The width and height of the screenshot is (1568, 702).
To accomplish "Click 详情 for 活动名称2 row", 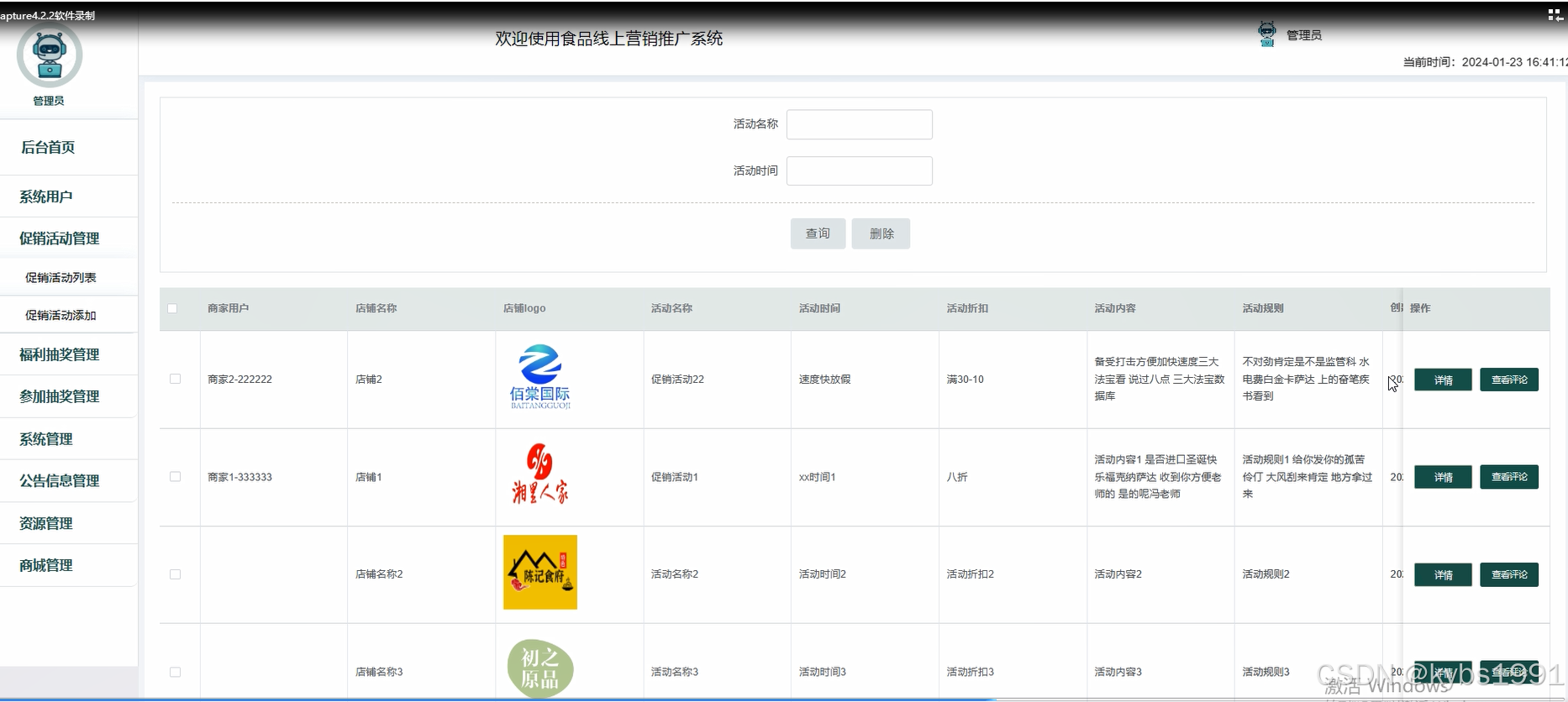I will tap(1443, 574).
